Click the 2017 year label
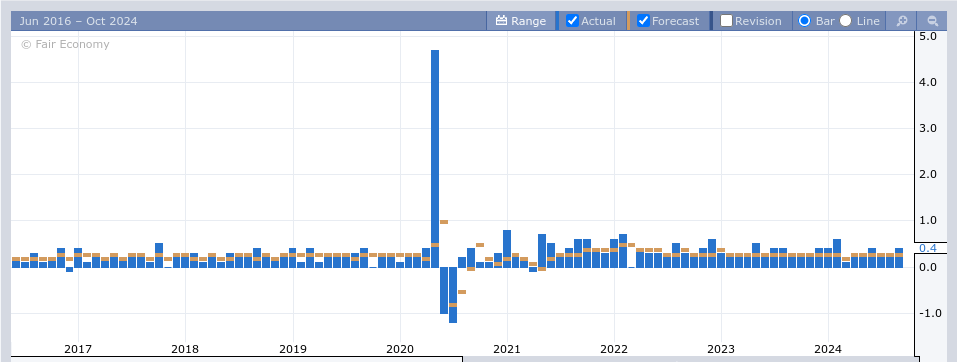Image resolution: width=957 pixels, height=362 pixels. pyautogui.click(x=78, y=349)
